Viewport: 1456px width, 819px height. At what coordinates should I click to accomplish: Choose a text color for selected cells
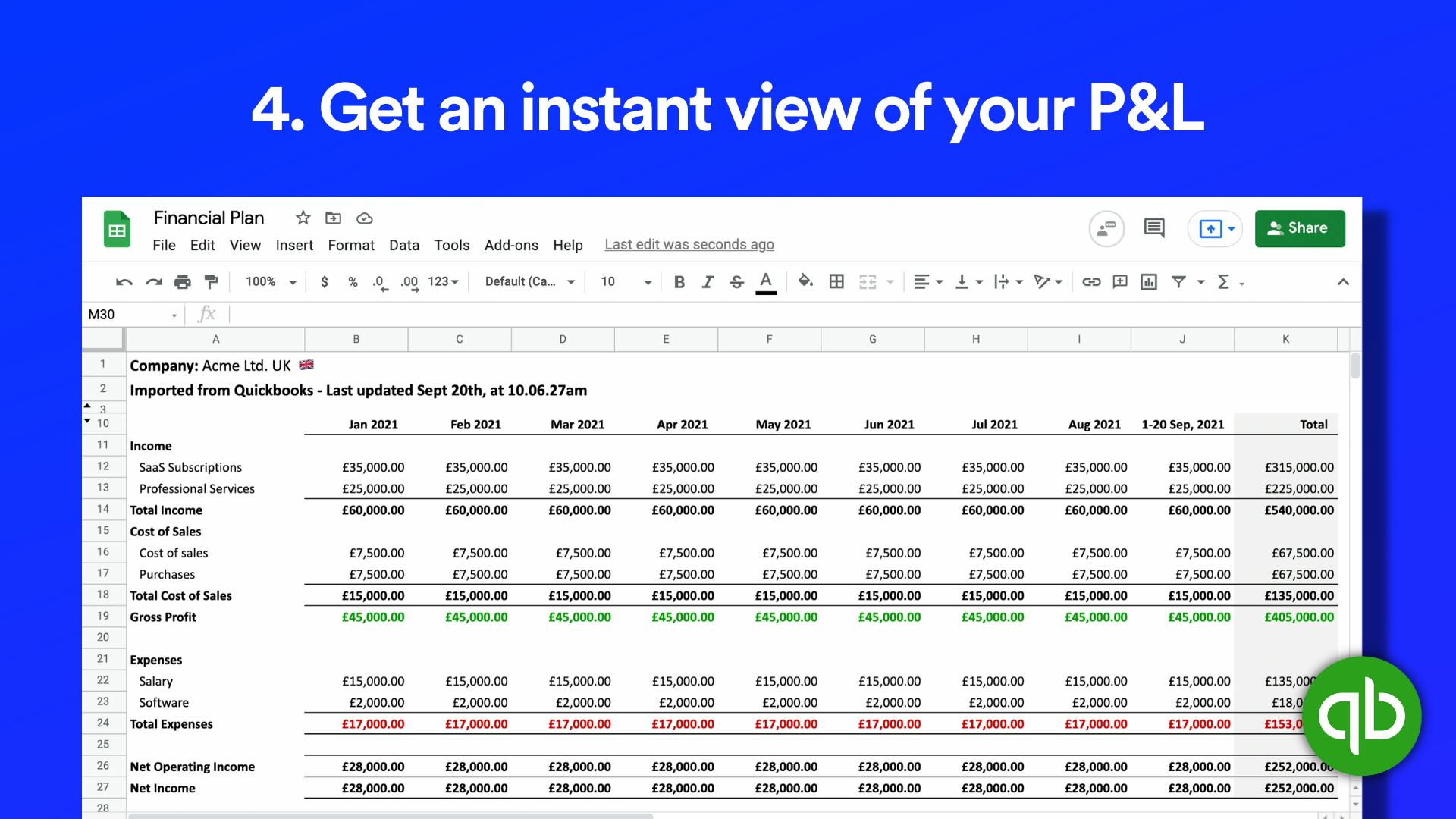point(767,281)
